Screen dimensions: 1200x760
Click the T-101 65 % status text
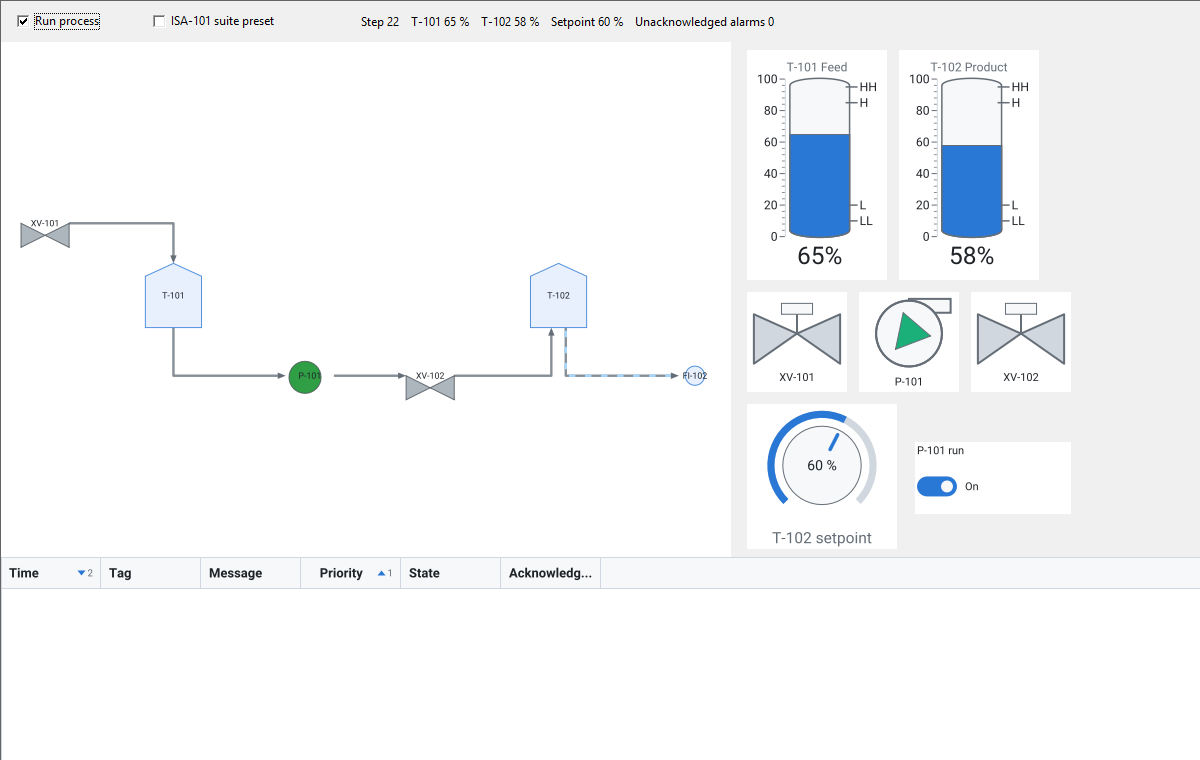point(440,22)
